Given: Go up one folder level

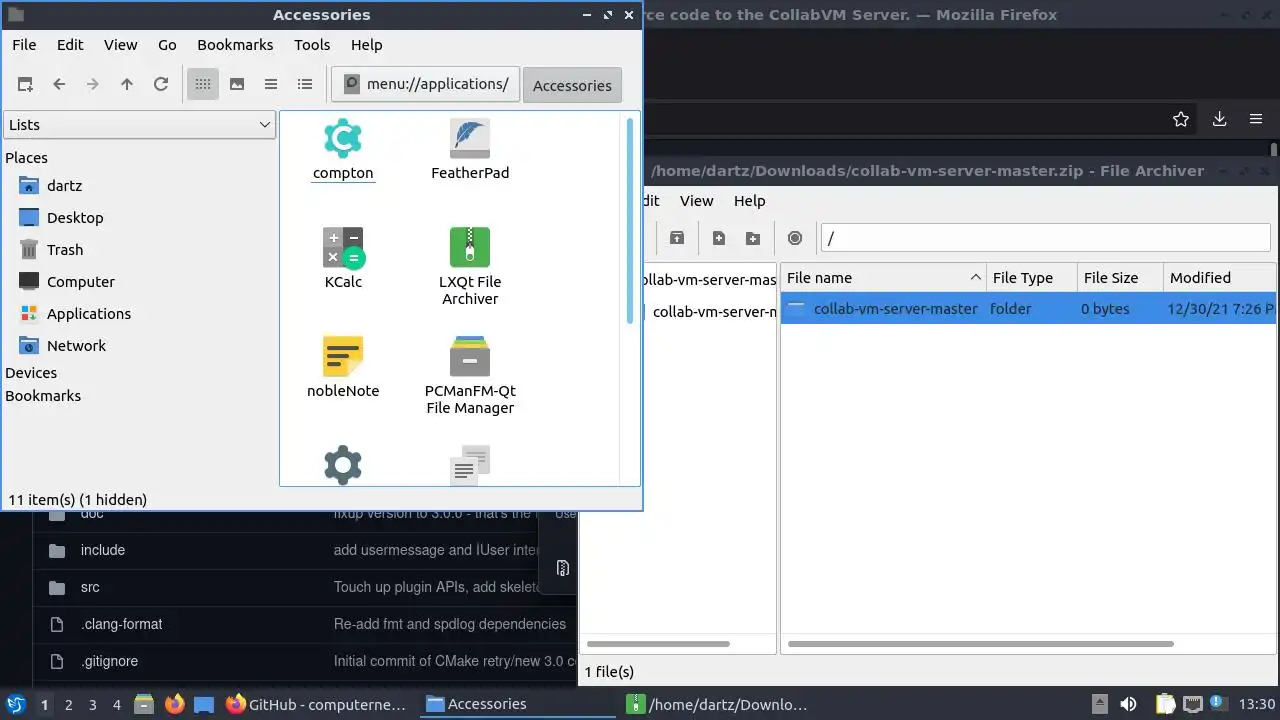Looking at the screenshot, I should (127, 85).
